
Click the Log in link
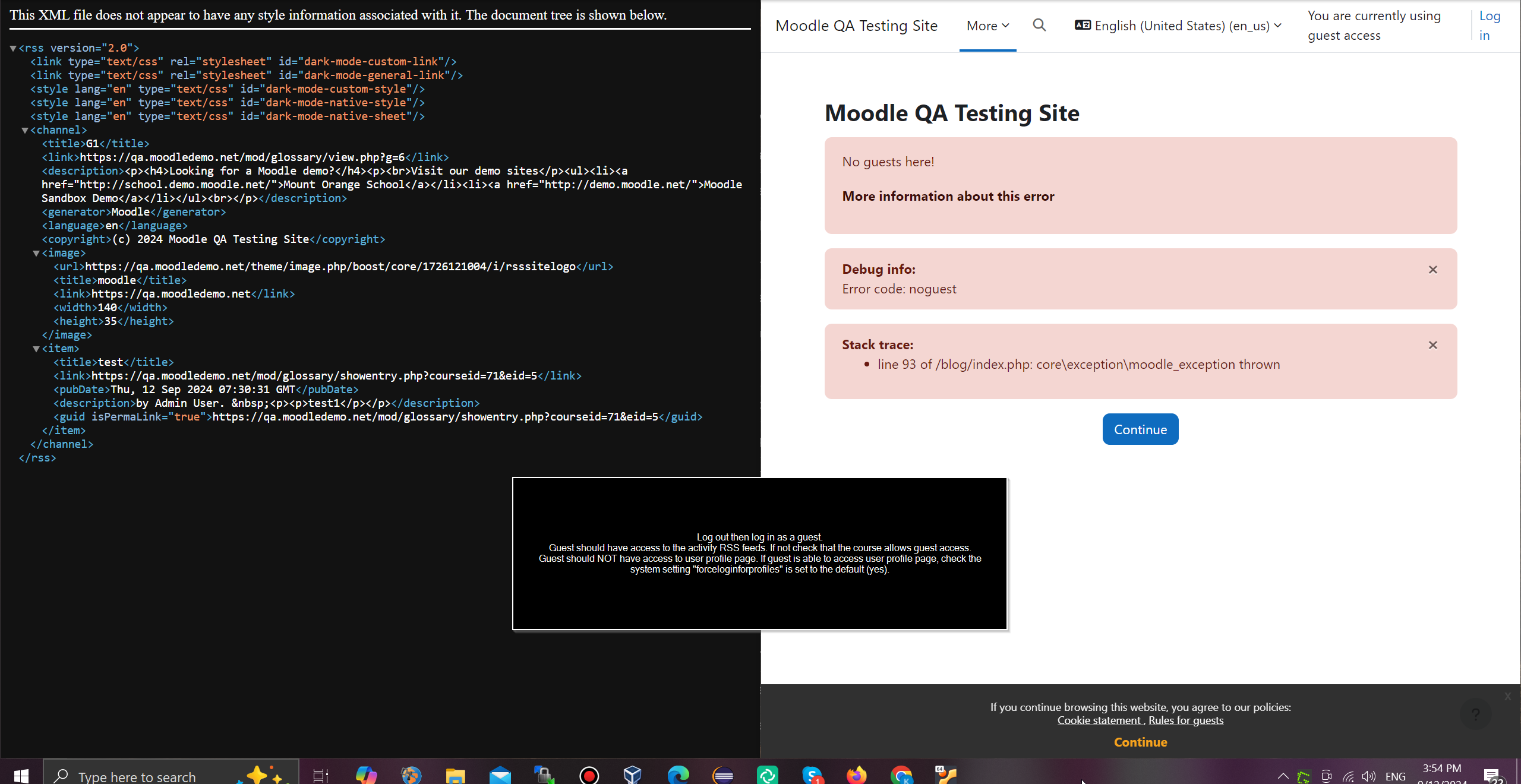coord(1490,26)
